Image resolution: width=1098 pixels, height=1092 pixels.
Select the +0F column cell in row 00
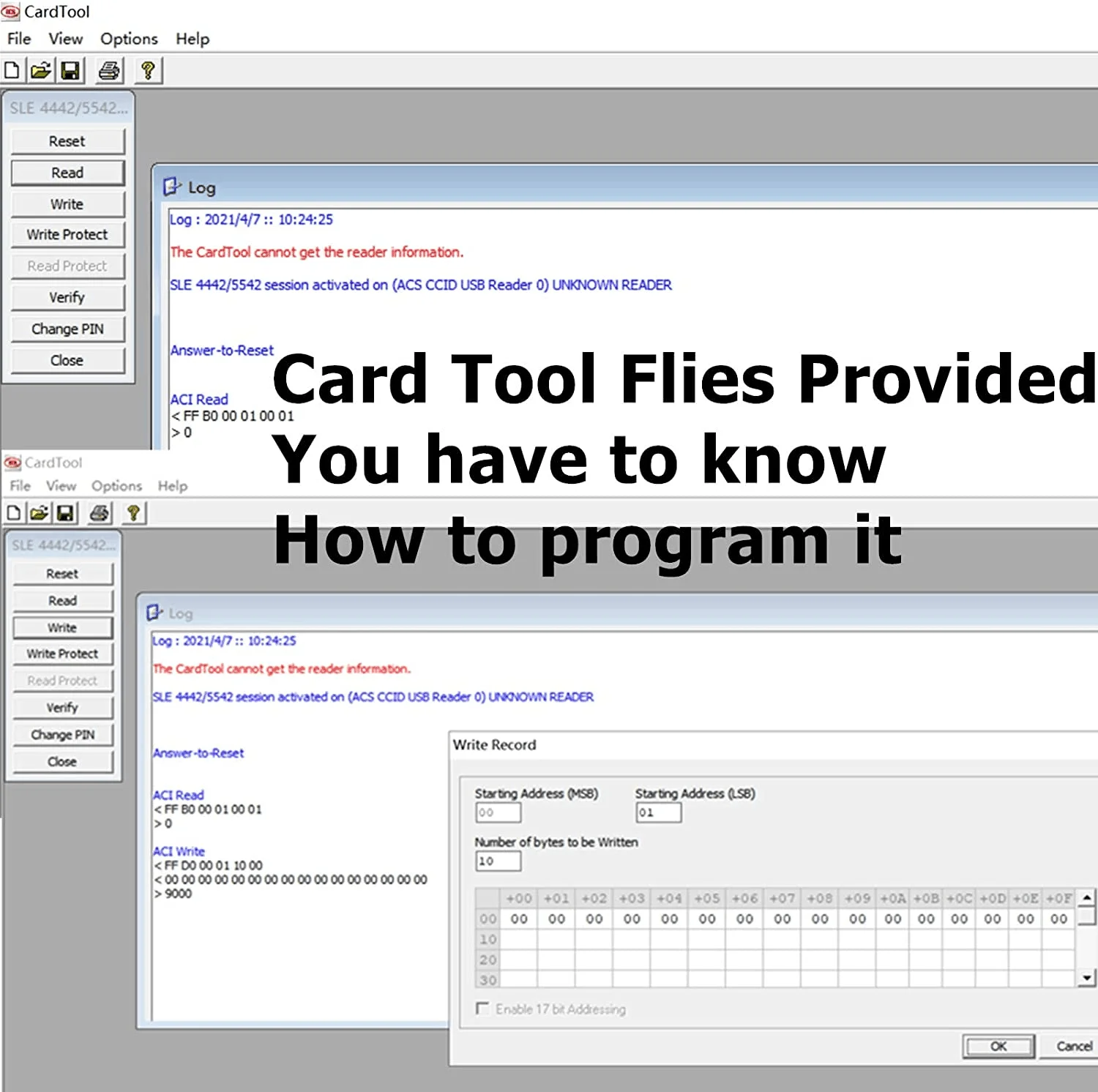[x=1059, y=919]
